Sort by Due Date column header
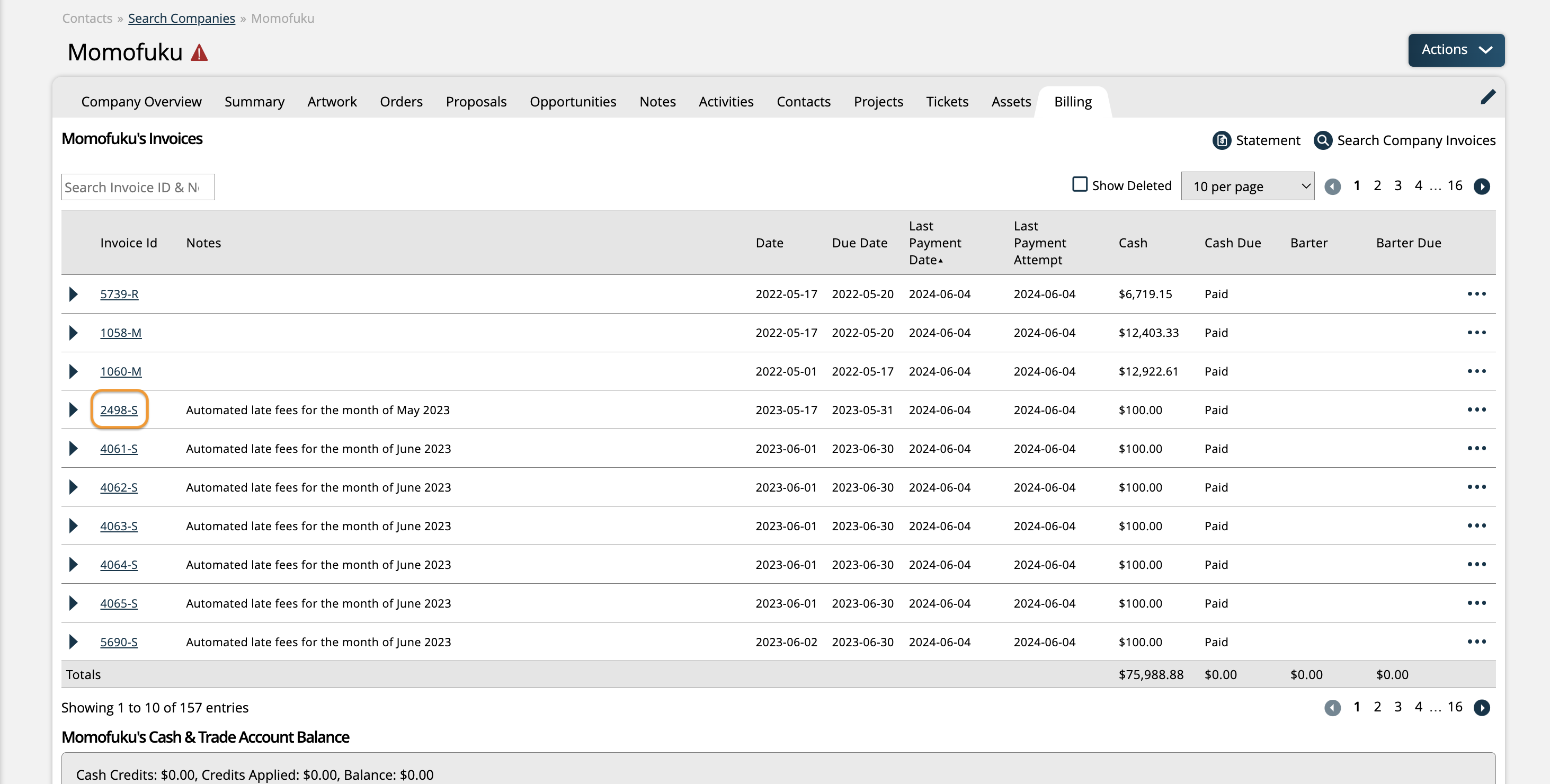 point(859,243)
